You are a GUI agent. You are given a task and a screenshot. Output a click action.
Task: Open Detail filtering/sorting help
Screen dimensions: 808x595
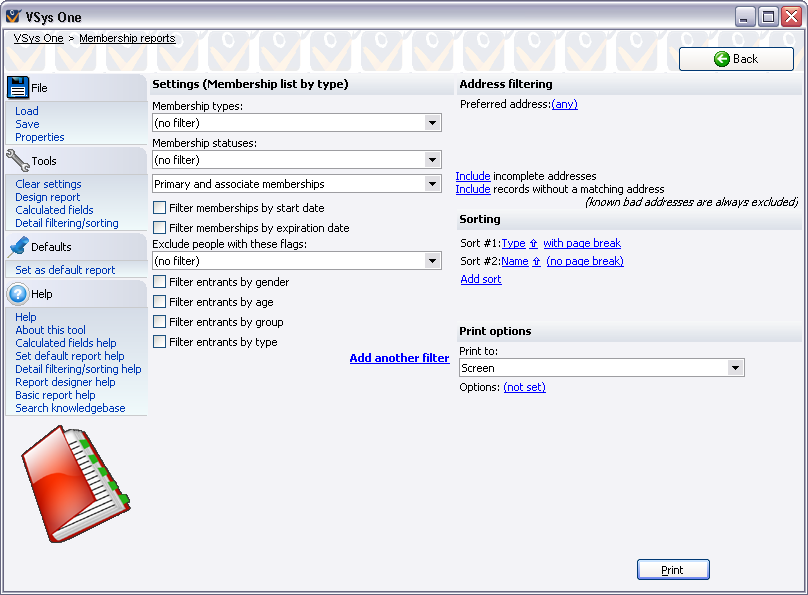click(78, 369)
